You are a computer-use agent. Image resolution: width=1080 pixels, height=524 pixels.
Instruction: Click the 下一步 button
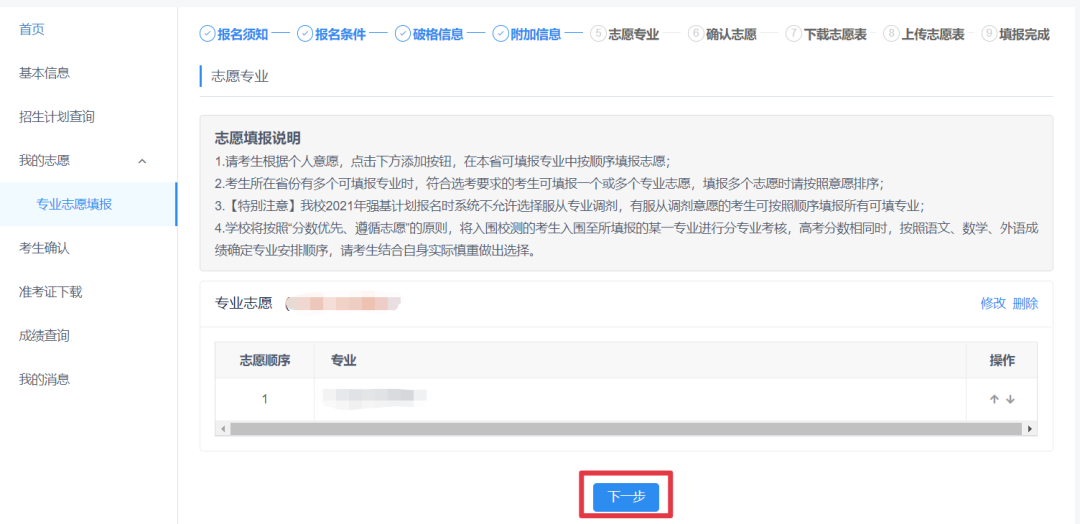(x=625, y=497)
